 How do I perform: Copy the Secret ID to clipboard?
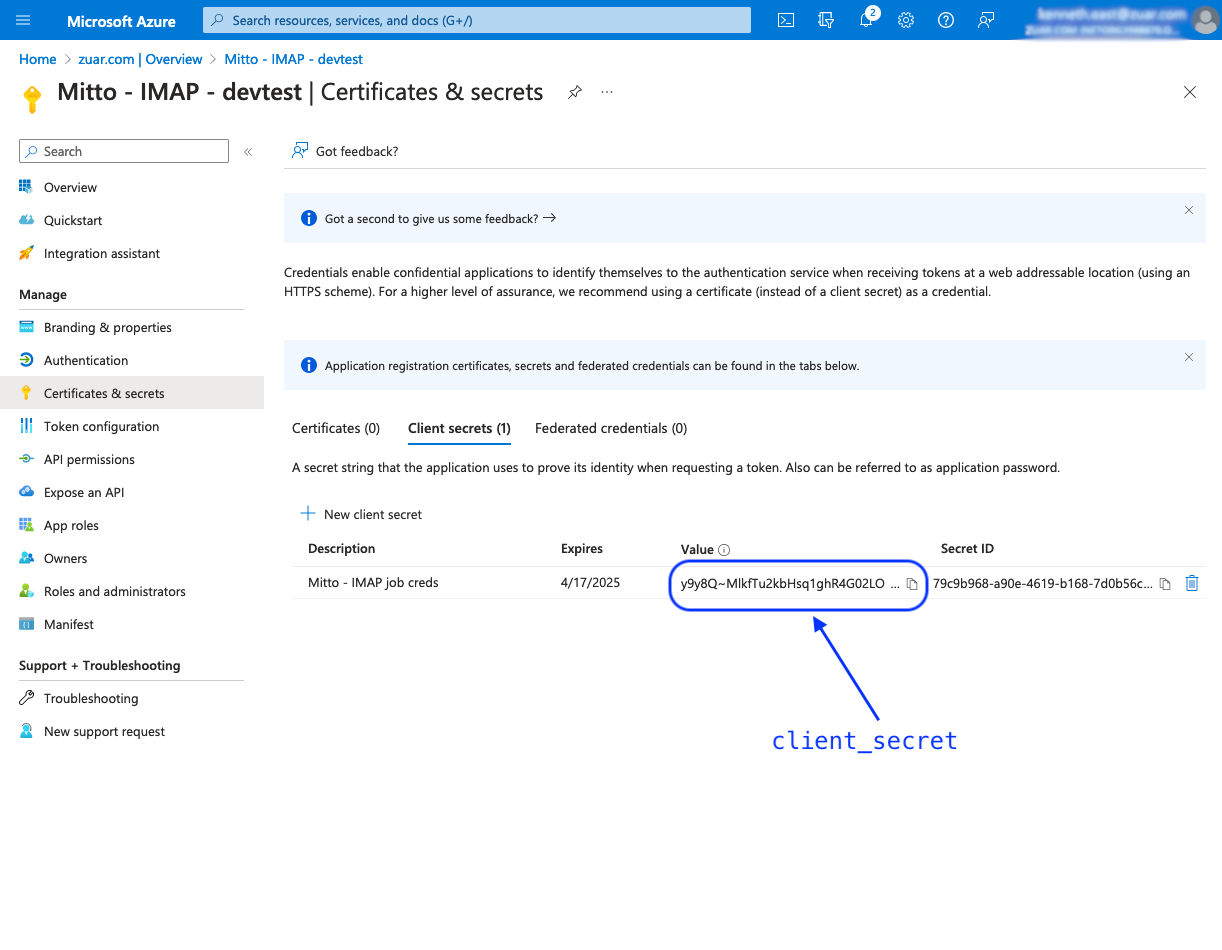1165,584
